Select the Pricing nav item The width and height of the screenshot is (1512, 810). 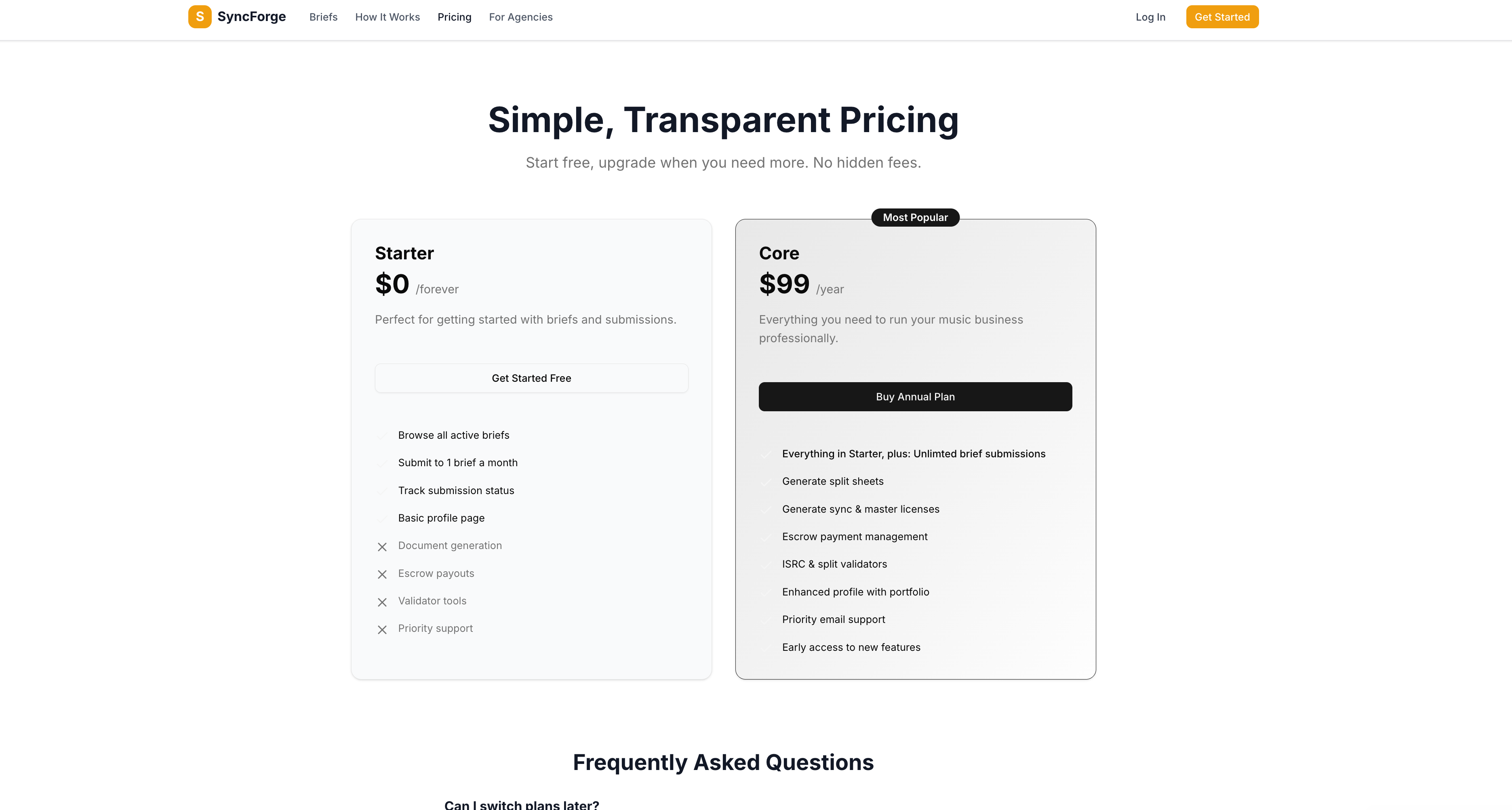(x=454, y=17)
